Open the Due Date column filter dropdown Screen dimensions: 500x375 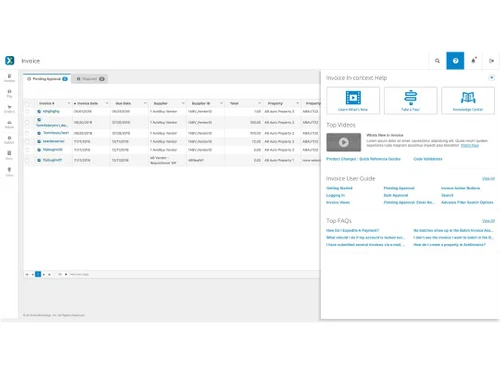tap(145, 103)
